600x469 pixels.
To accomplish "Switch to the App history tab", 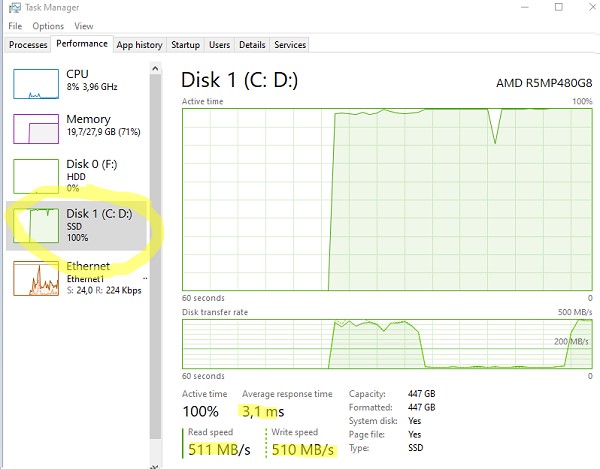I will pyautogui.click(x=139, y=45).
